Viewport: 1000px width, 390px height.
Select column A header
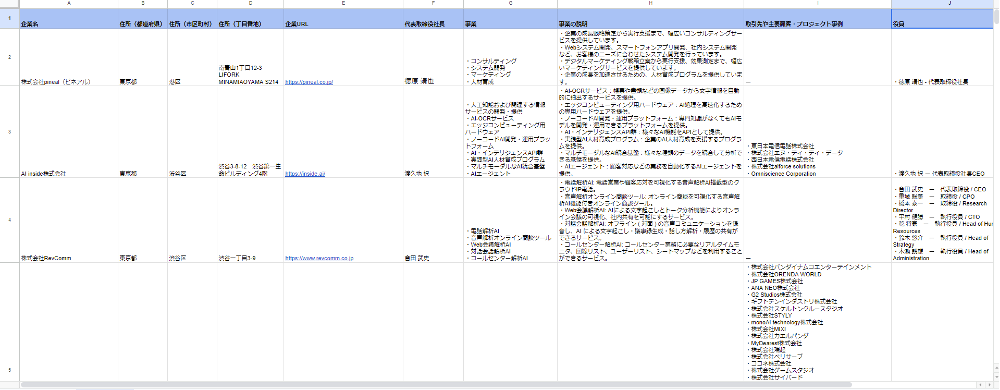69,4
